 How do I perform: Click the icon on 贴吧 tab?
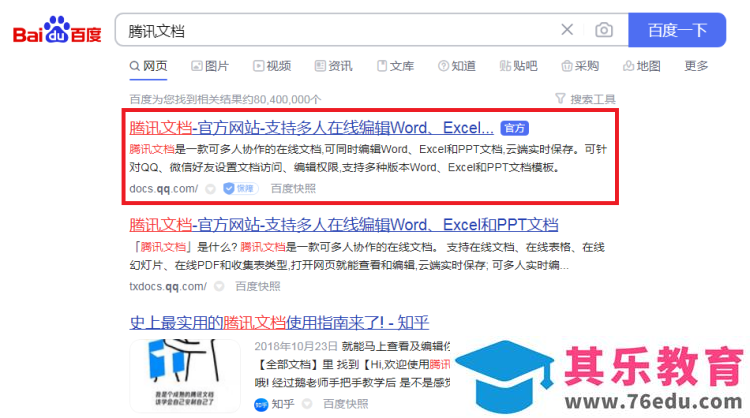pyautogui.click(x=505, y=66)
